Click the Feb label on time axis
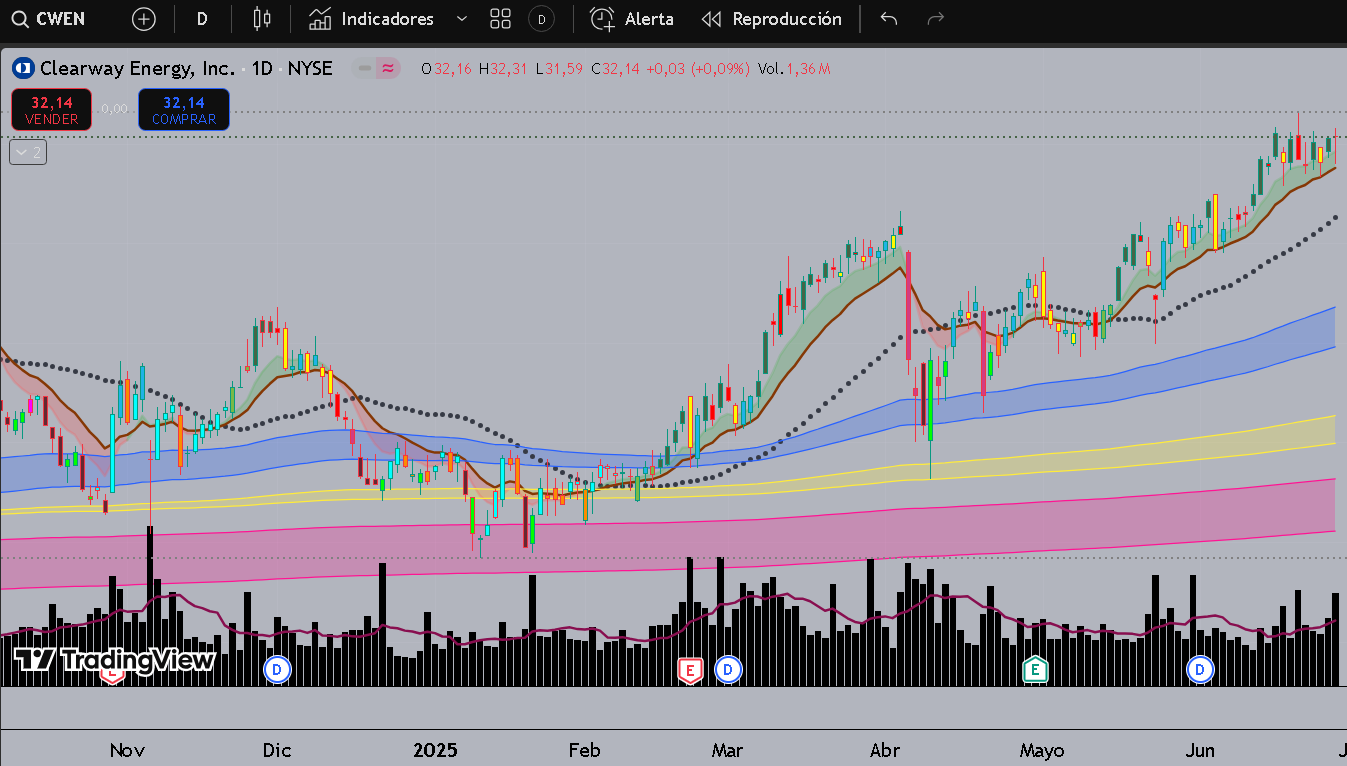1347x766 pixels. tap(584, 750)
